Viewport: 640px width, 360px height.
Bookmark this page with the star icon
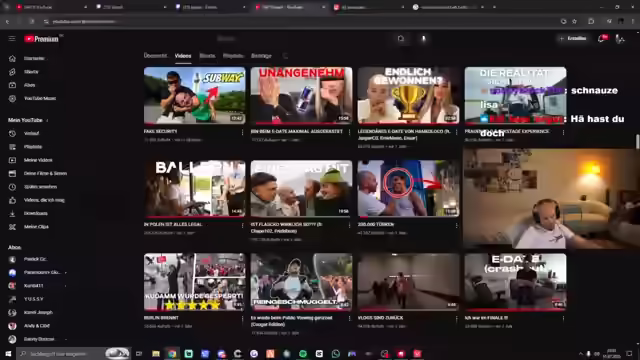[x=574, y=21]
